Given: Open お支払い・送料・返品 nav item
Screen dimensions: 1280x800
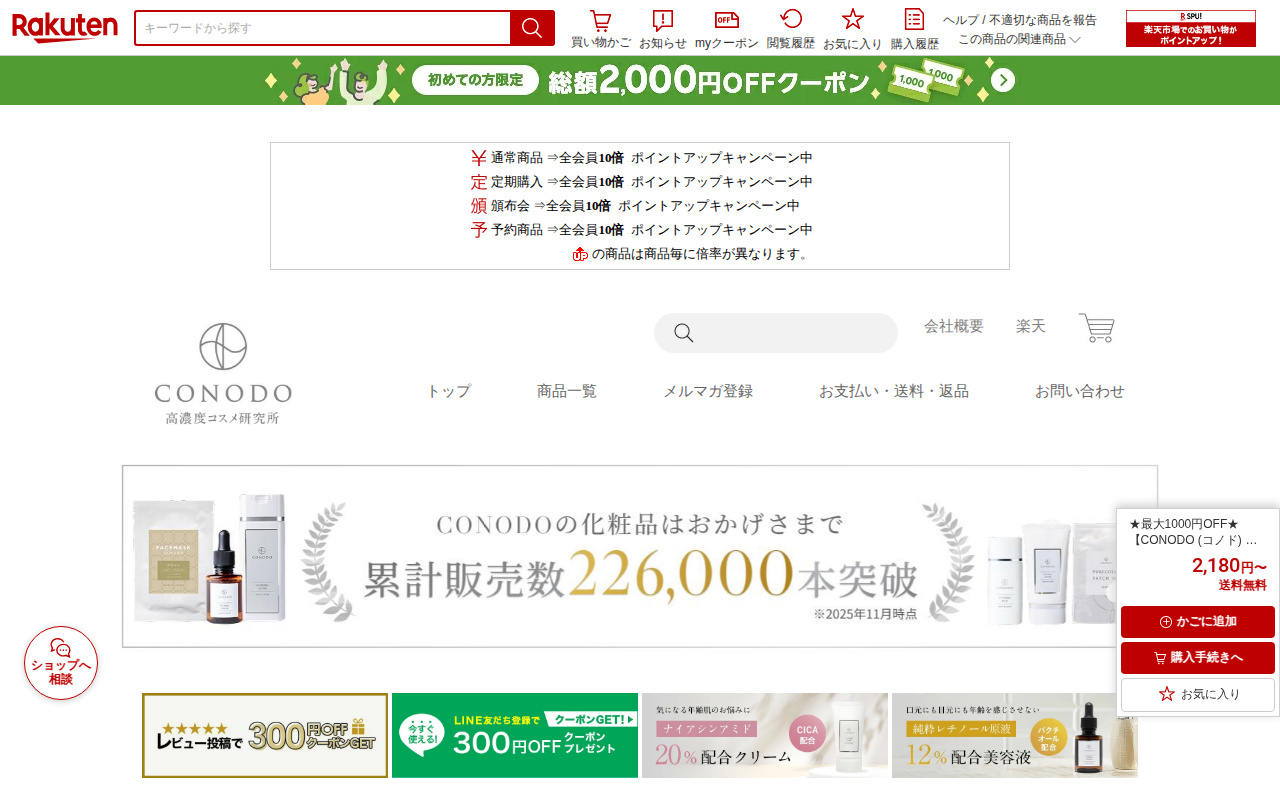Looking at the screenshot, I should point(894,391).
